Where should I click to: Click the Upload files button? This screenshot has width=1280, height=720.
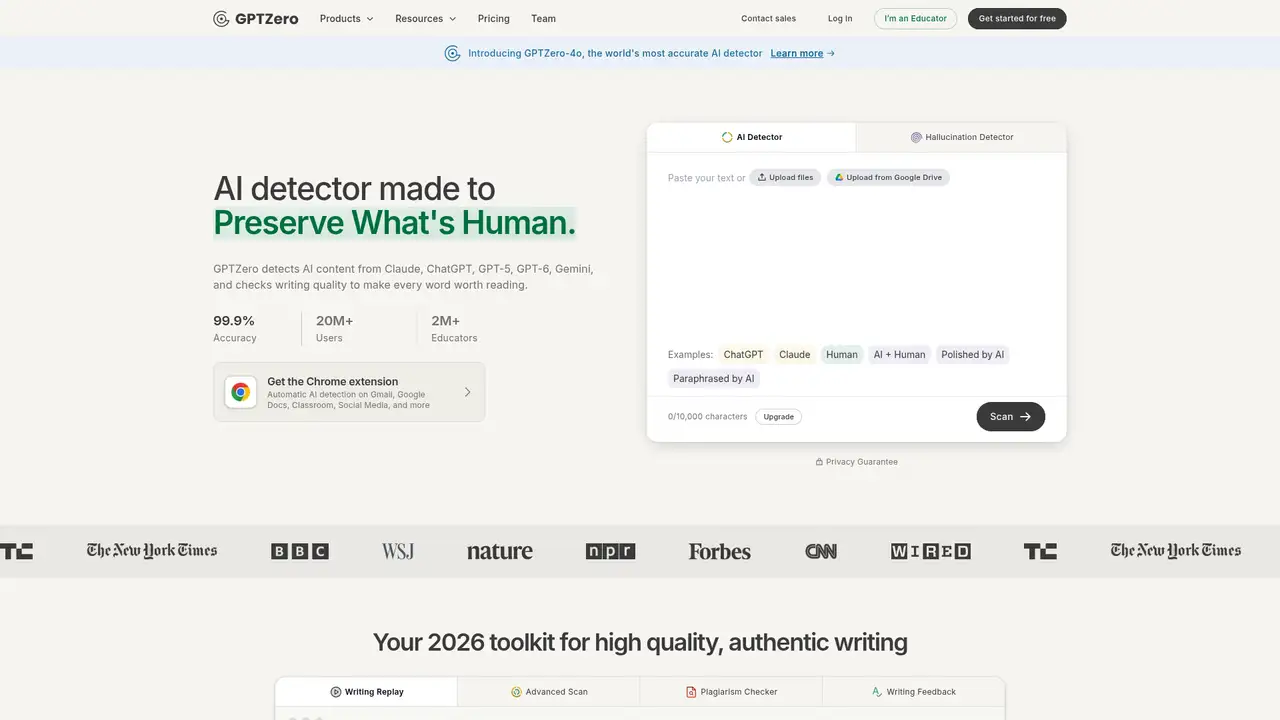pos(785,177)
